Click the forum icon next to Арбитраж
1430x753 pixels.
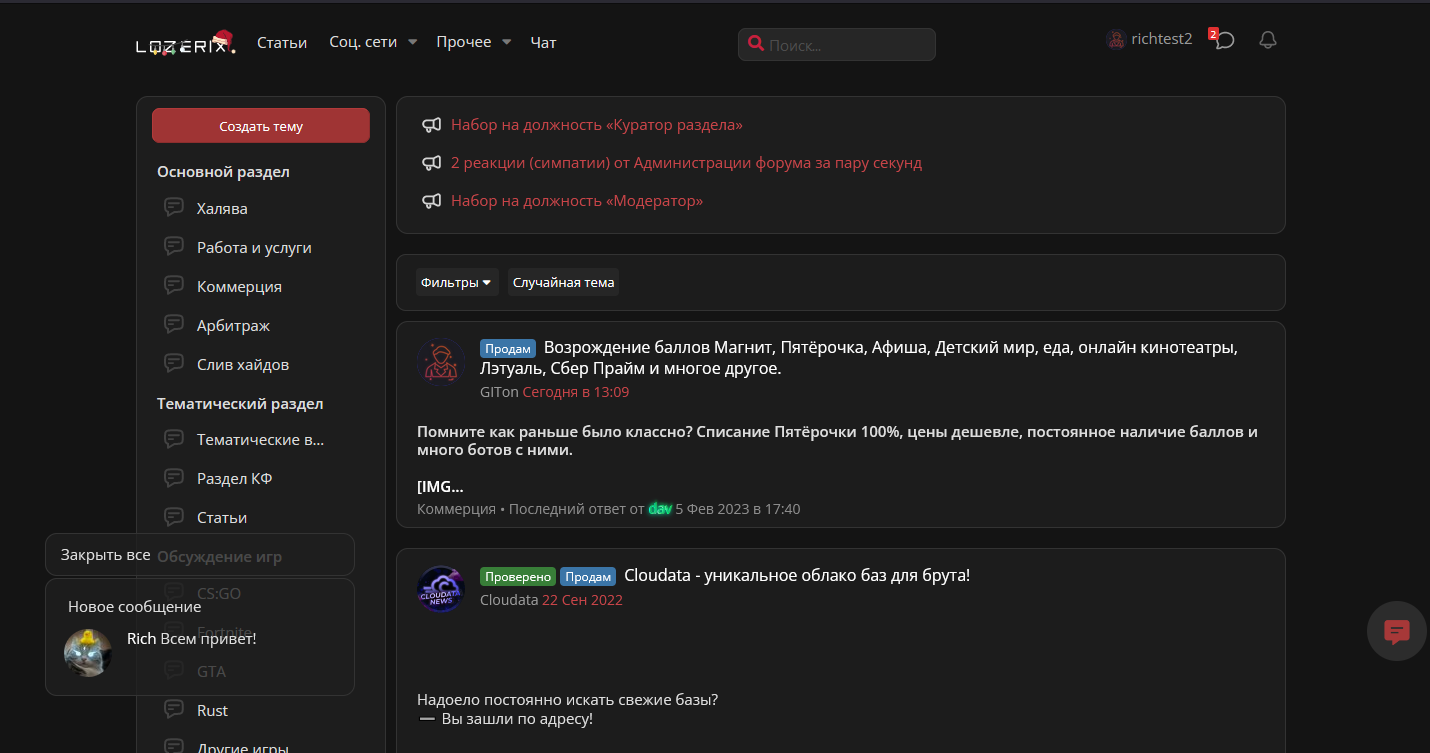pyautogui.click(x=174, y=325)
